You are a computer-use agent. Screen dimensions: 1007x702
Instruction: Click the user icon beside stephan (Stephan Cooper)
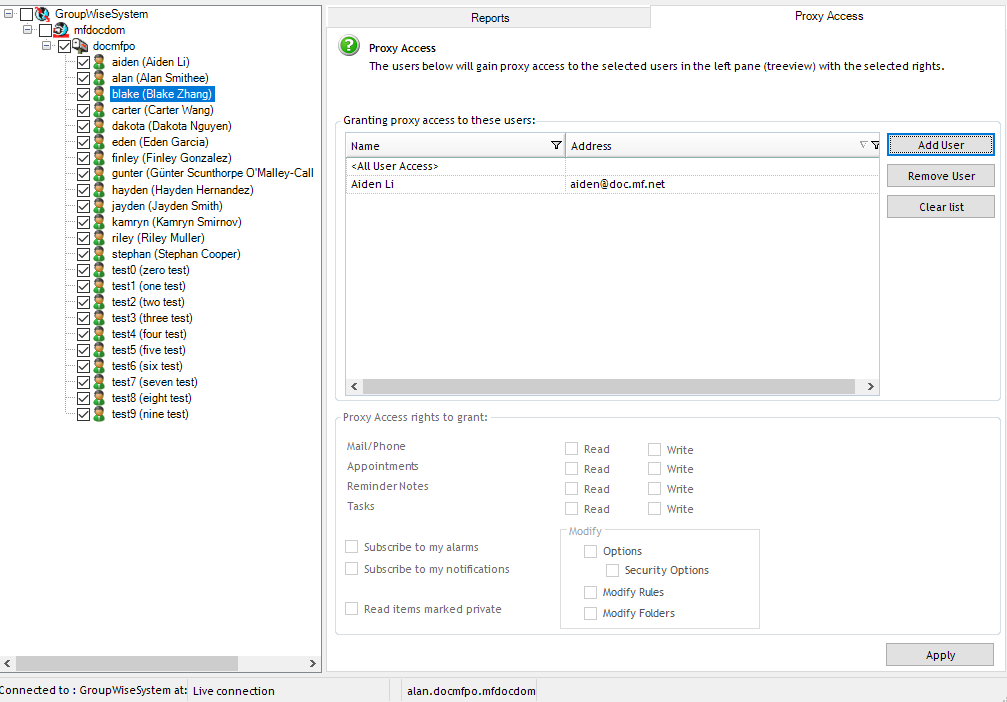click(x=99, y=254)
